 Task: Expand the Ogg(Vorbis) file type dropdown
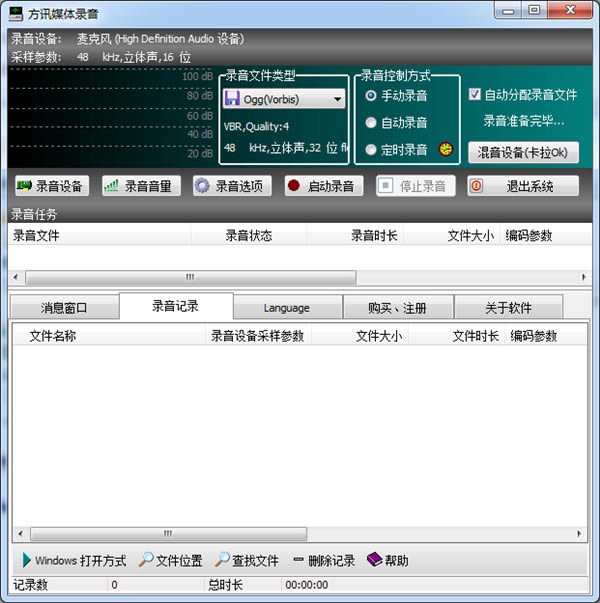(x=337, y=99)
